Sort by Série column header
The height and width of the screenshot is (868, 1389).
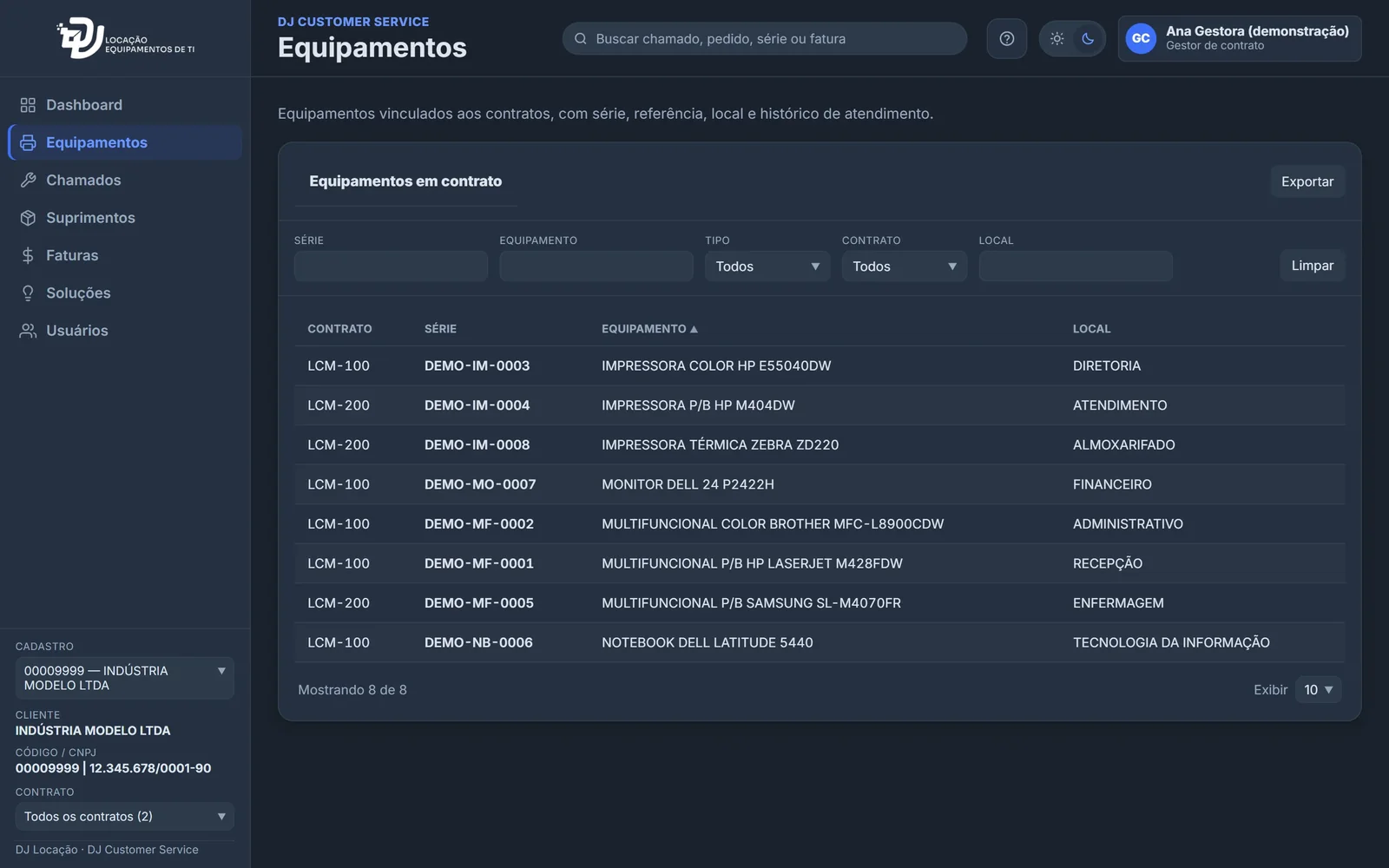click(x=440, y=329)
